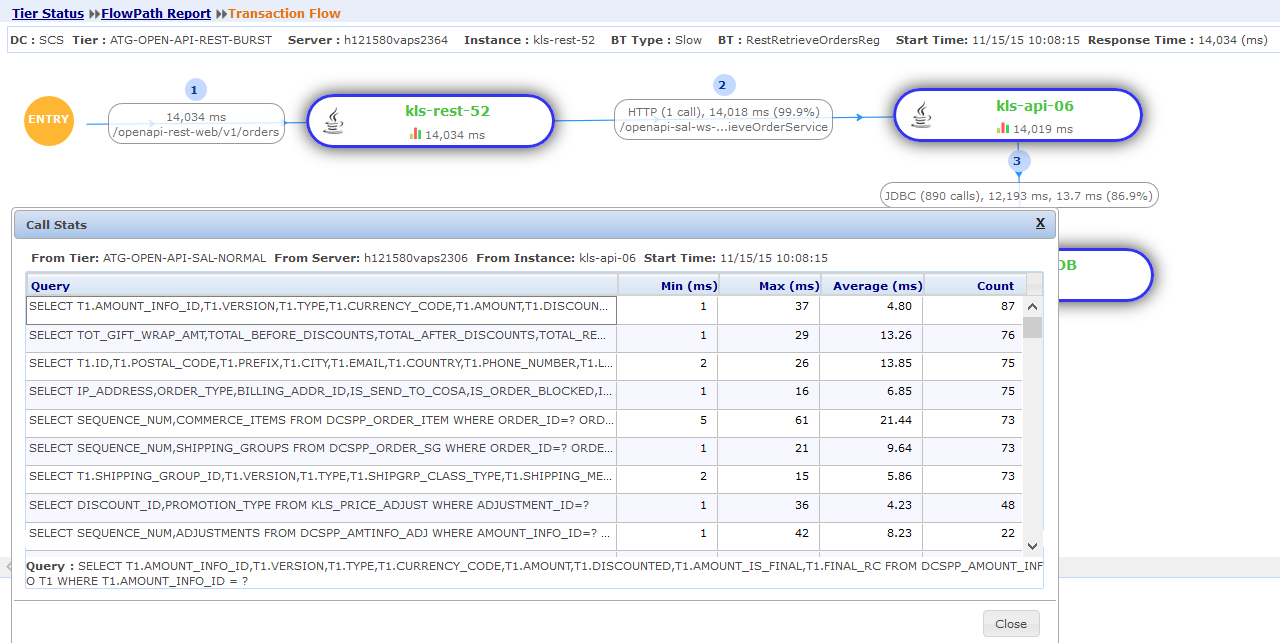Click bar chart icon under kls-api-06

(1003, 128)
